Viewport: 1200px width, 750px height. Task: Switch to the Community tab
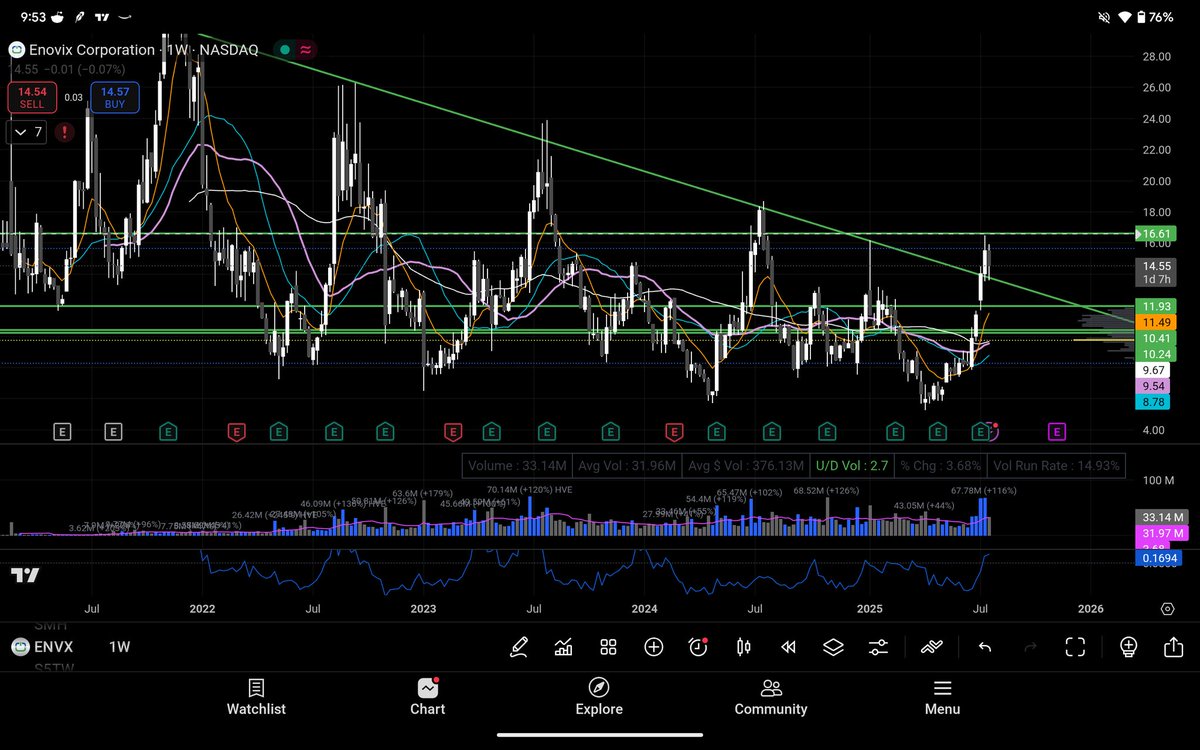click(771, 697)
